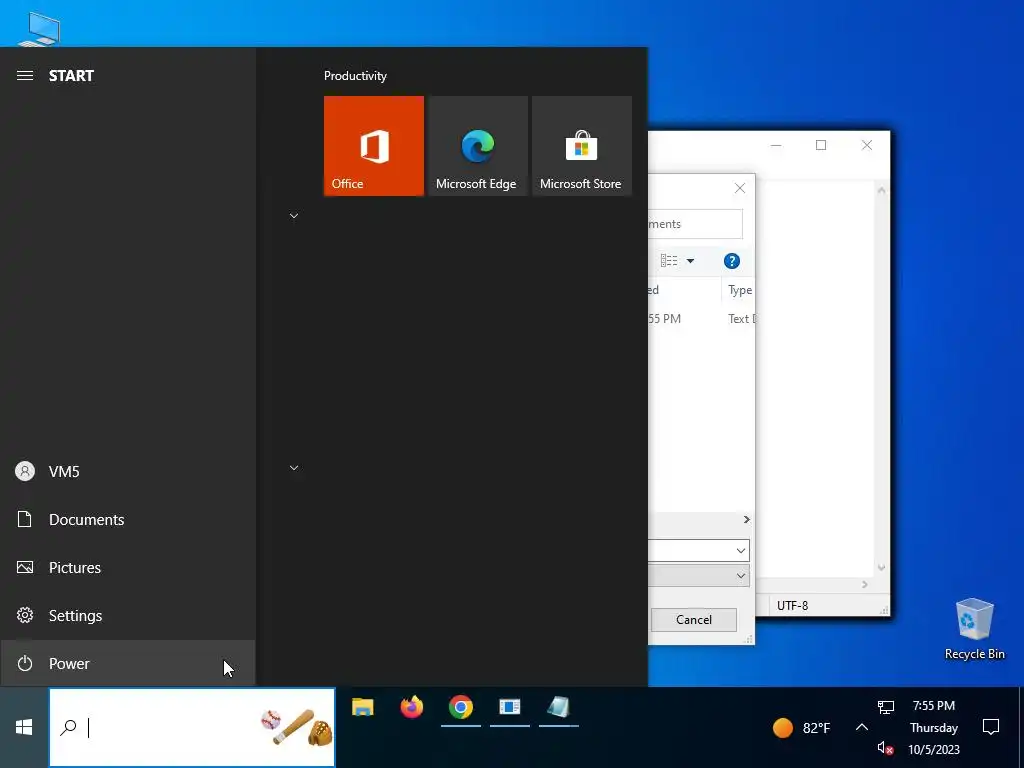
Task: Expand the save as type combo box
Action: [x=741, y=576]
